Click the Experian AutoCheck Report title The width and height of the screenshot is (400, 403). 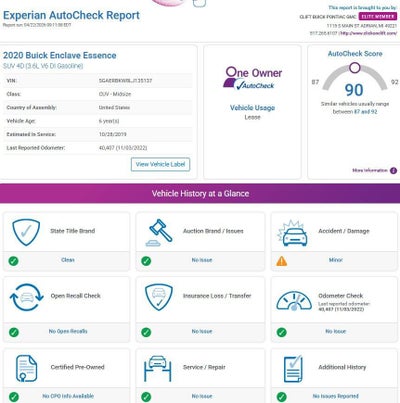(71, 15)
